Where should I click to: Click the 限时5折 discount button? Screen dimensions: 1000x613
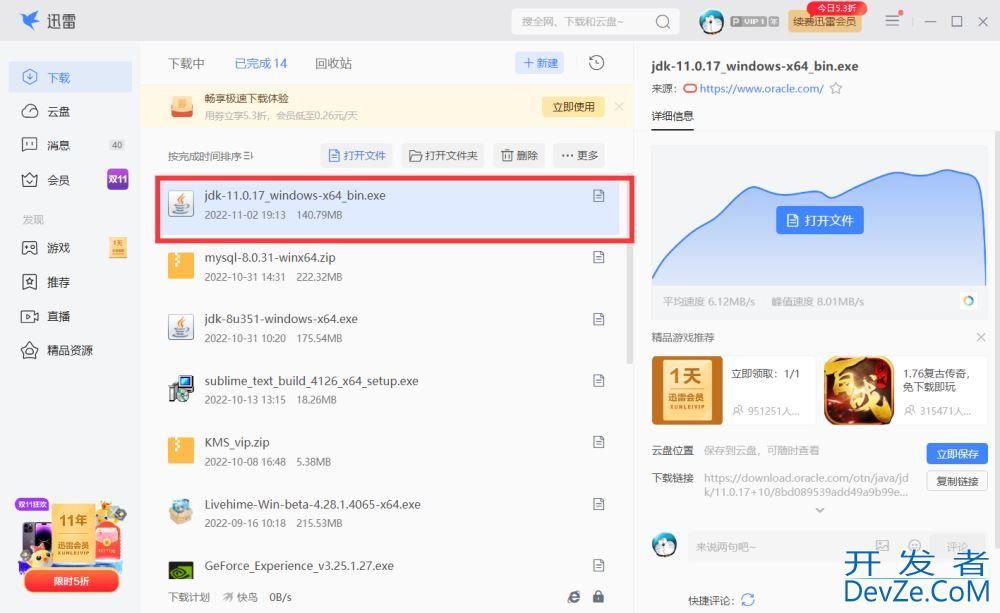tap(71, 581)
